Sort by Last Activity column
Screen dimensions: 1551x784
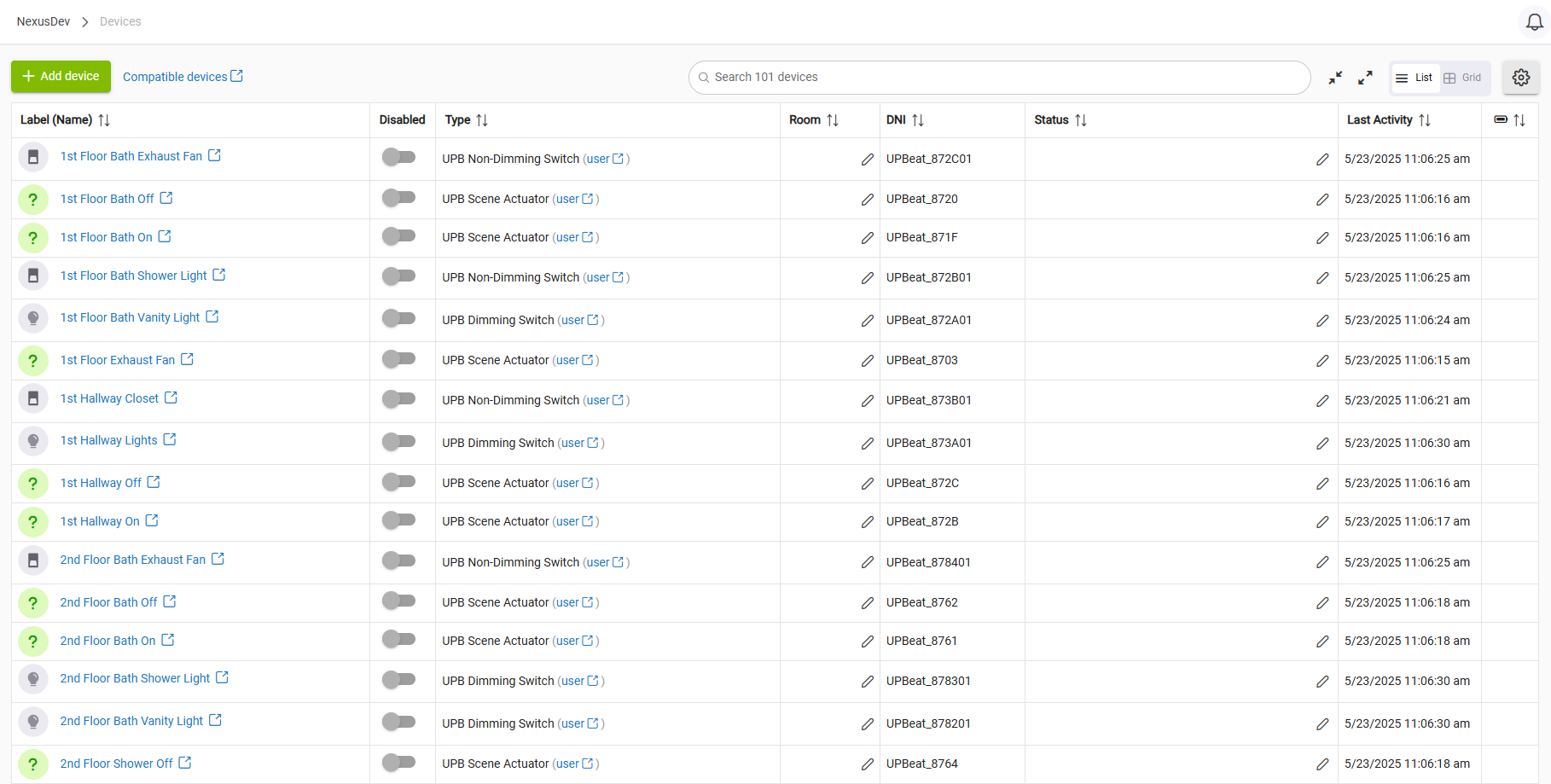click(1424, 120)
